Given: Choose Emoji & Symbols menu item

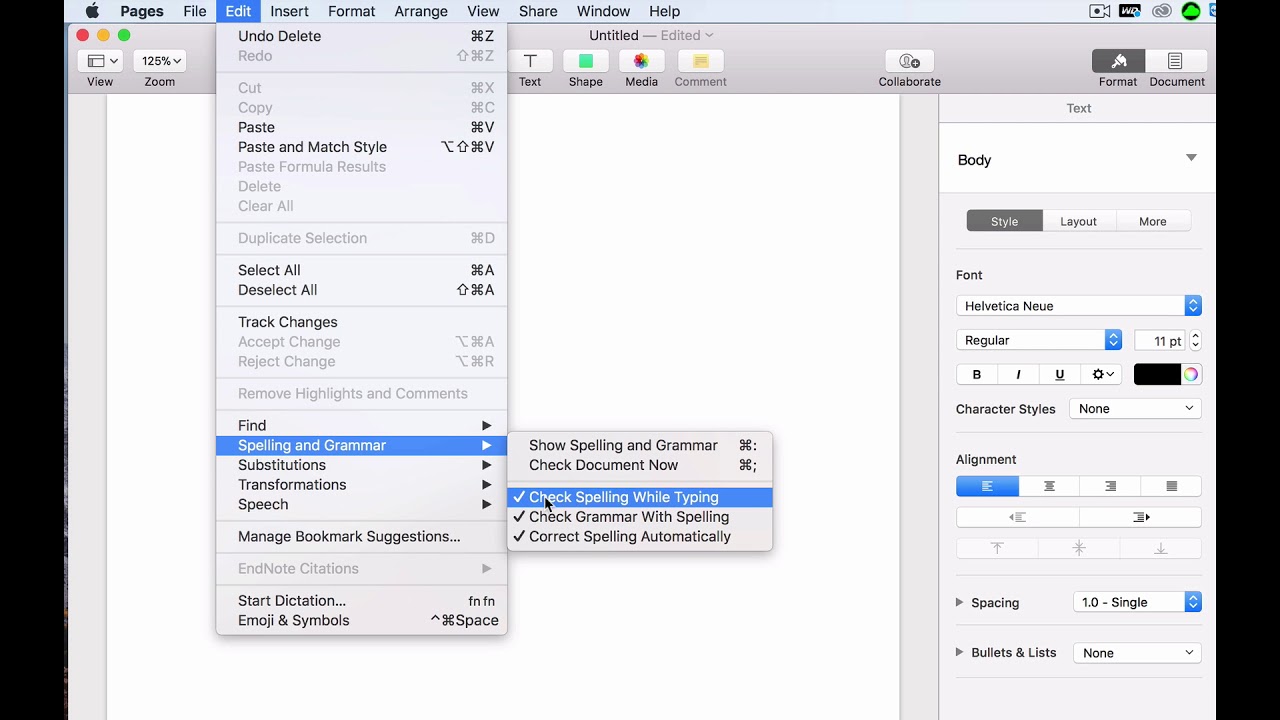Looking at the screenshot, I should point(362,621).
